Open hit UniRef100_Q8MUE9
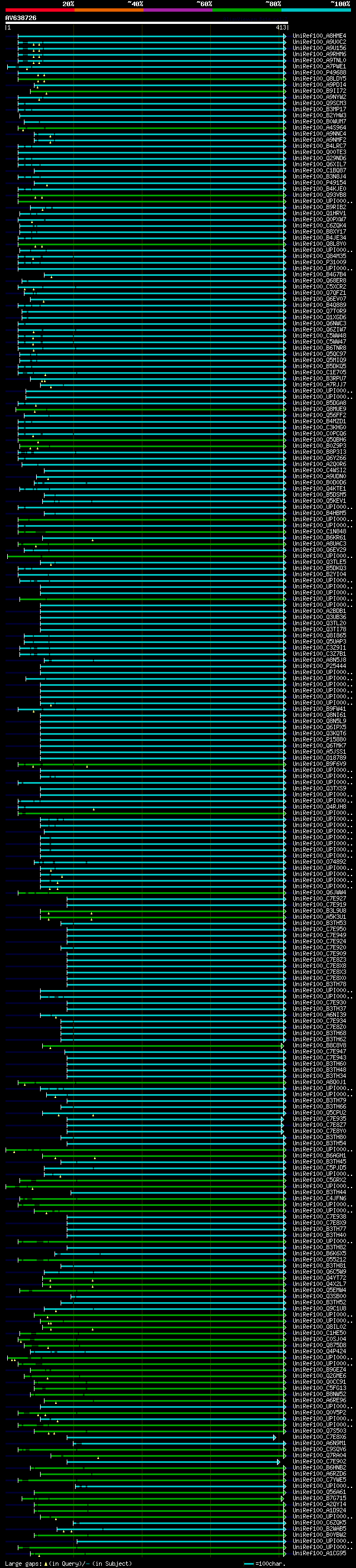Image resolution: width=356 pixels, height=1568 pixels. point(319,409)
